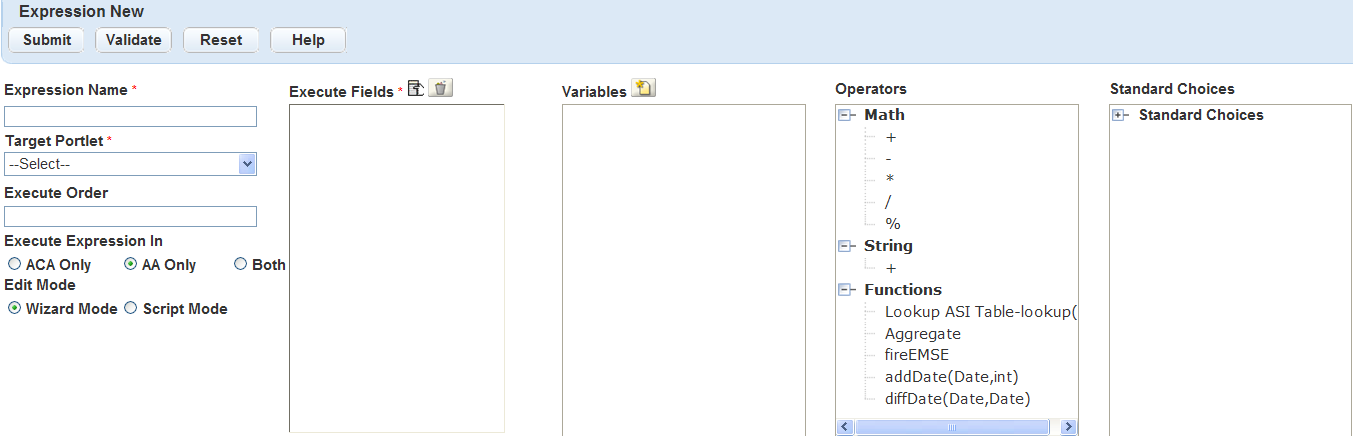
Task: Click the trash icon beside Execute Fields
Action: pyautogui.click(x=442, y=88)
